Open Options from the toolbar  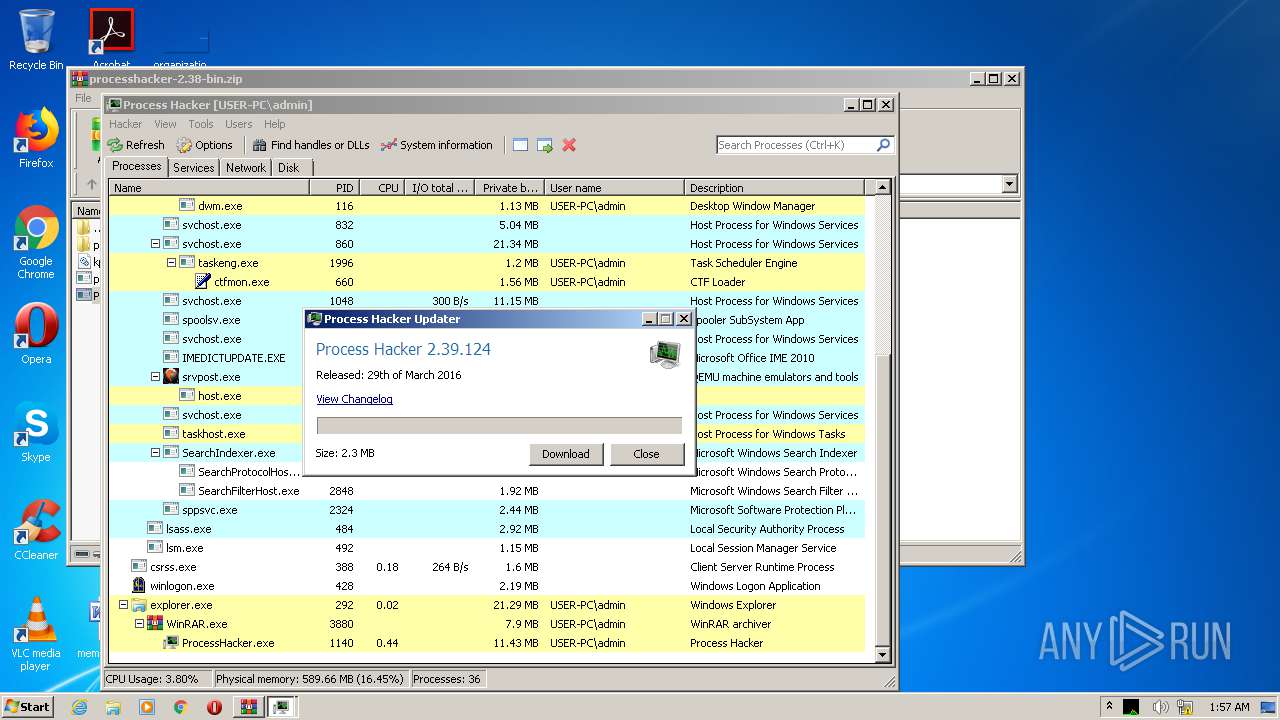204,145
